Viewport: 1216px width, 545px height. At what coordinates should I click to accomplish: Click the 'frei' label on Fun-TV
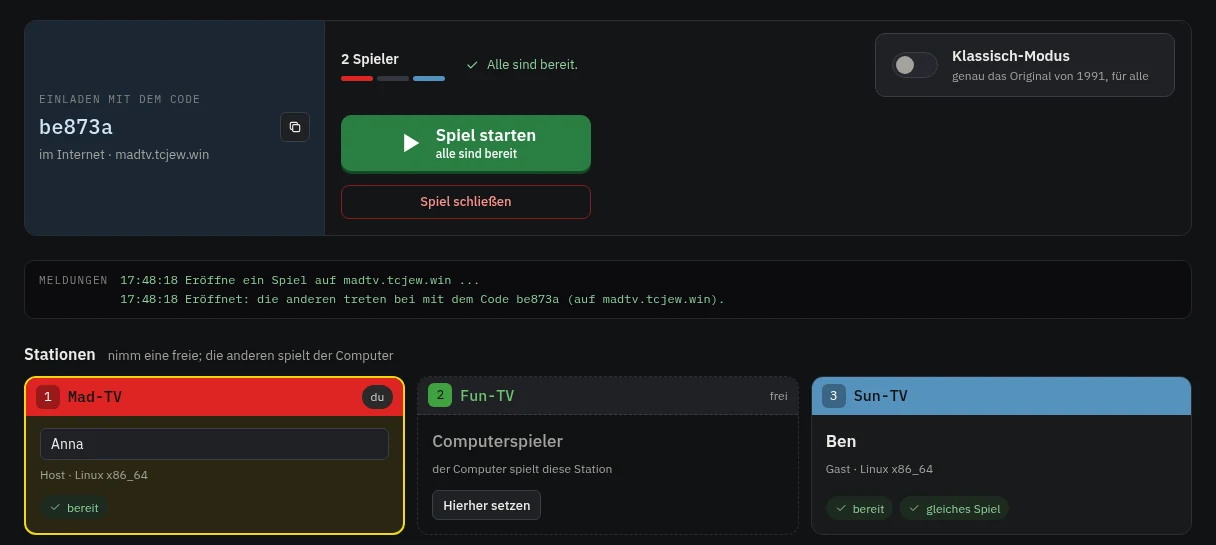(778, 396)
